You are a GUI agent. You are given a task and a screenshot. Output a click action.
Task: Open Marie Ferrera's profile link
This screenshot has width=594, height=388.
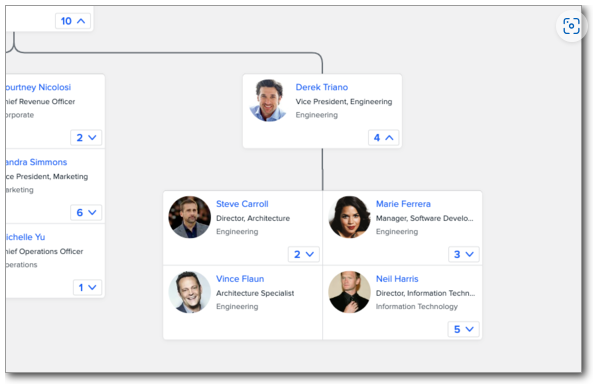click(x=403, y=204)
